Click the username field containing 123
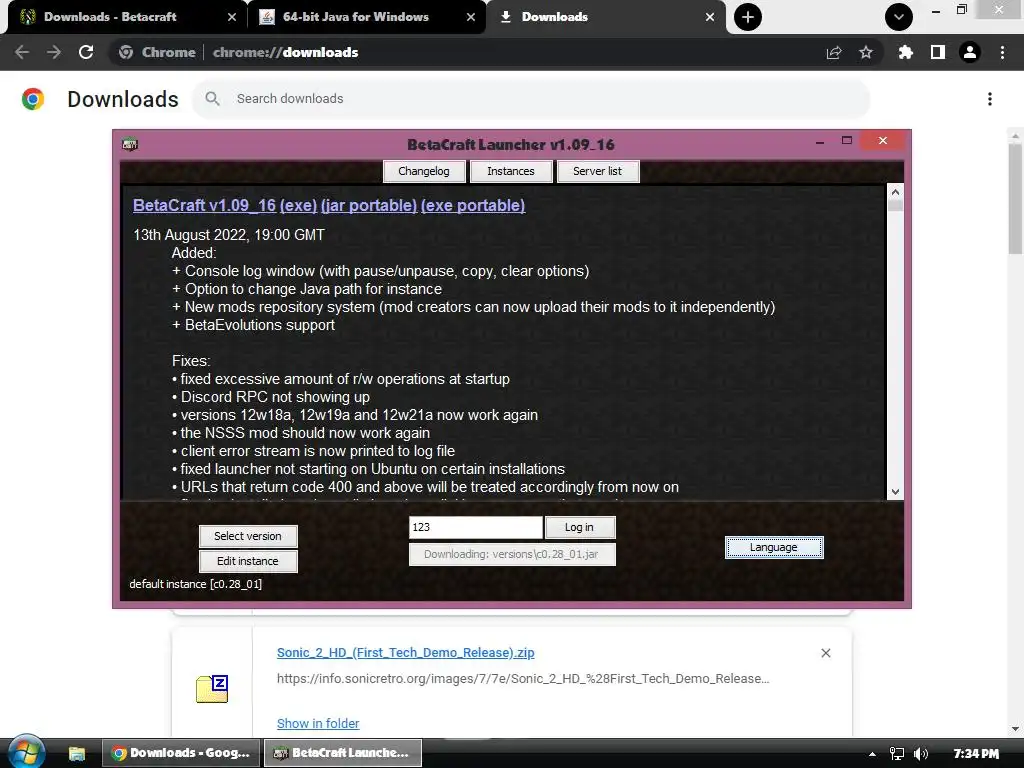The image size is (1024, 768). (475, 527)
